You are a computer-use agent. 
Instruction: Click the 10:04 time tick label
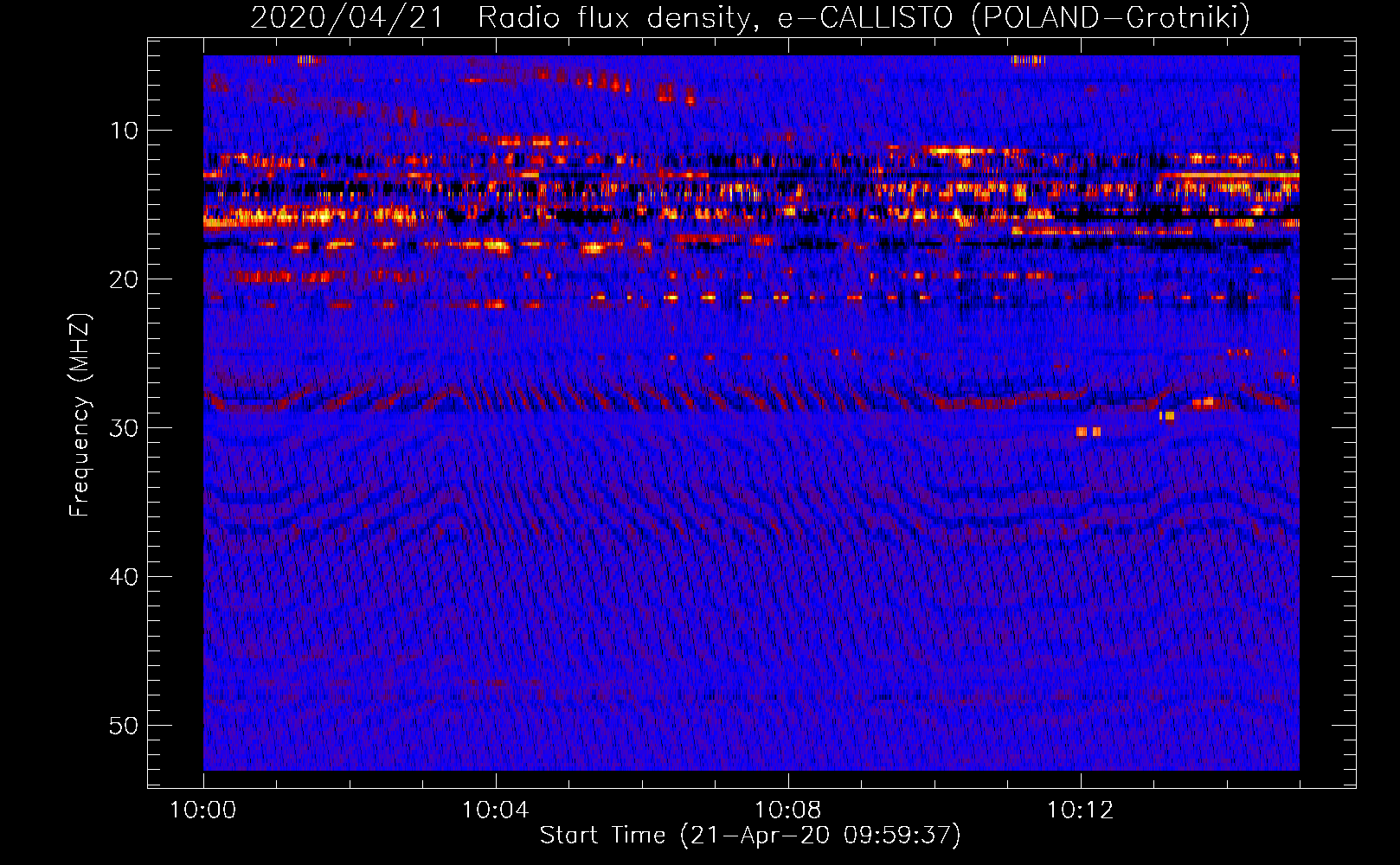coord(495,811)
